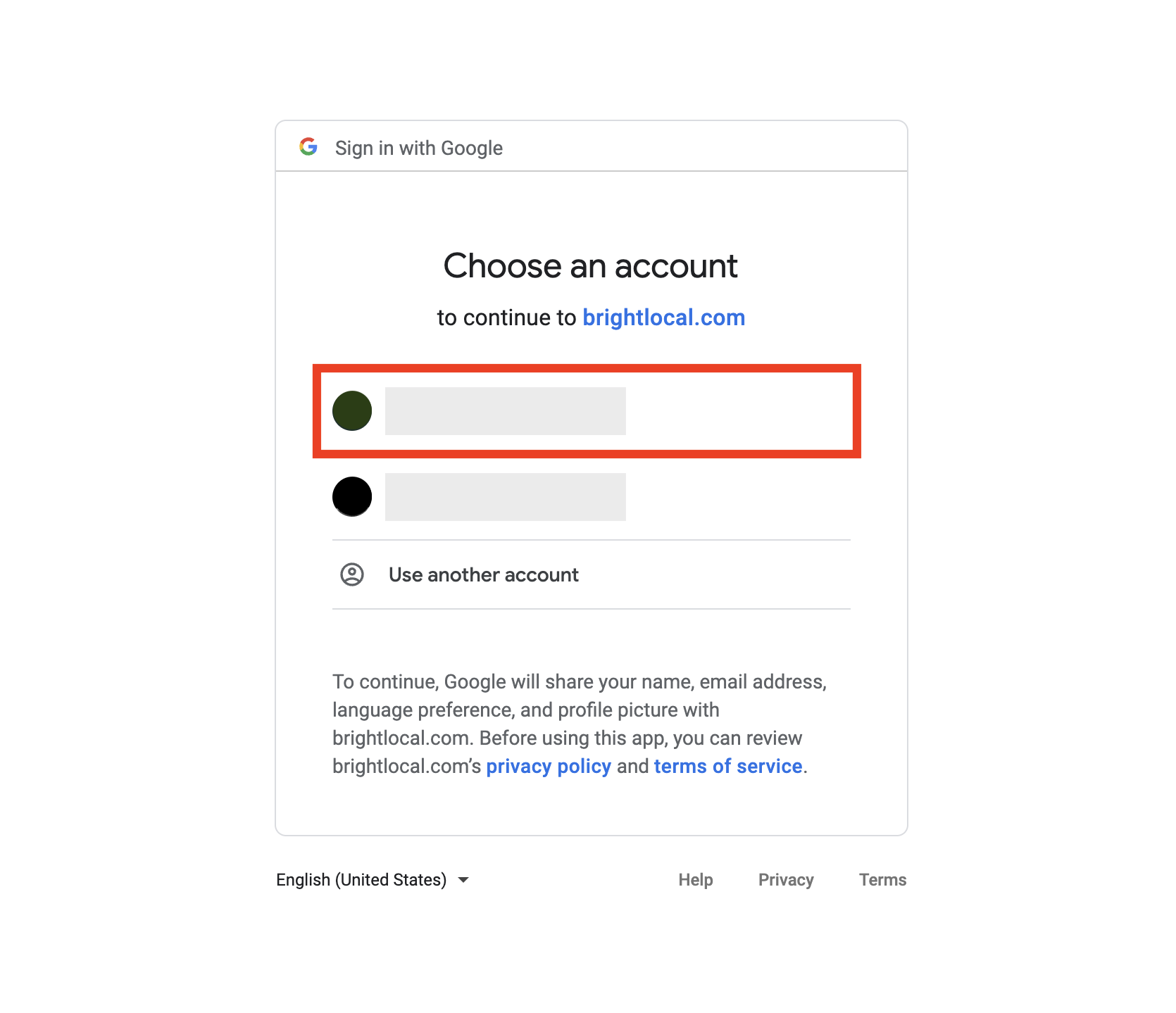Image resolution: width=1176 pixels, height=1013 pixels.
Task: Click the highlighted account row's empty right area
Action: click(739, 411)
